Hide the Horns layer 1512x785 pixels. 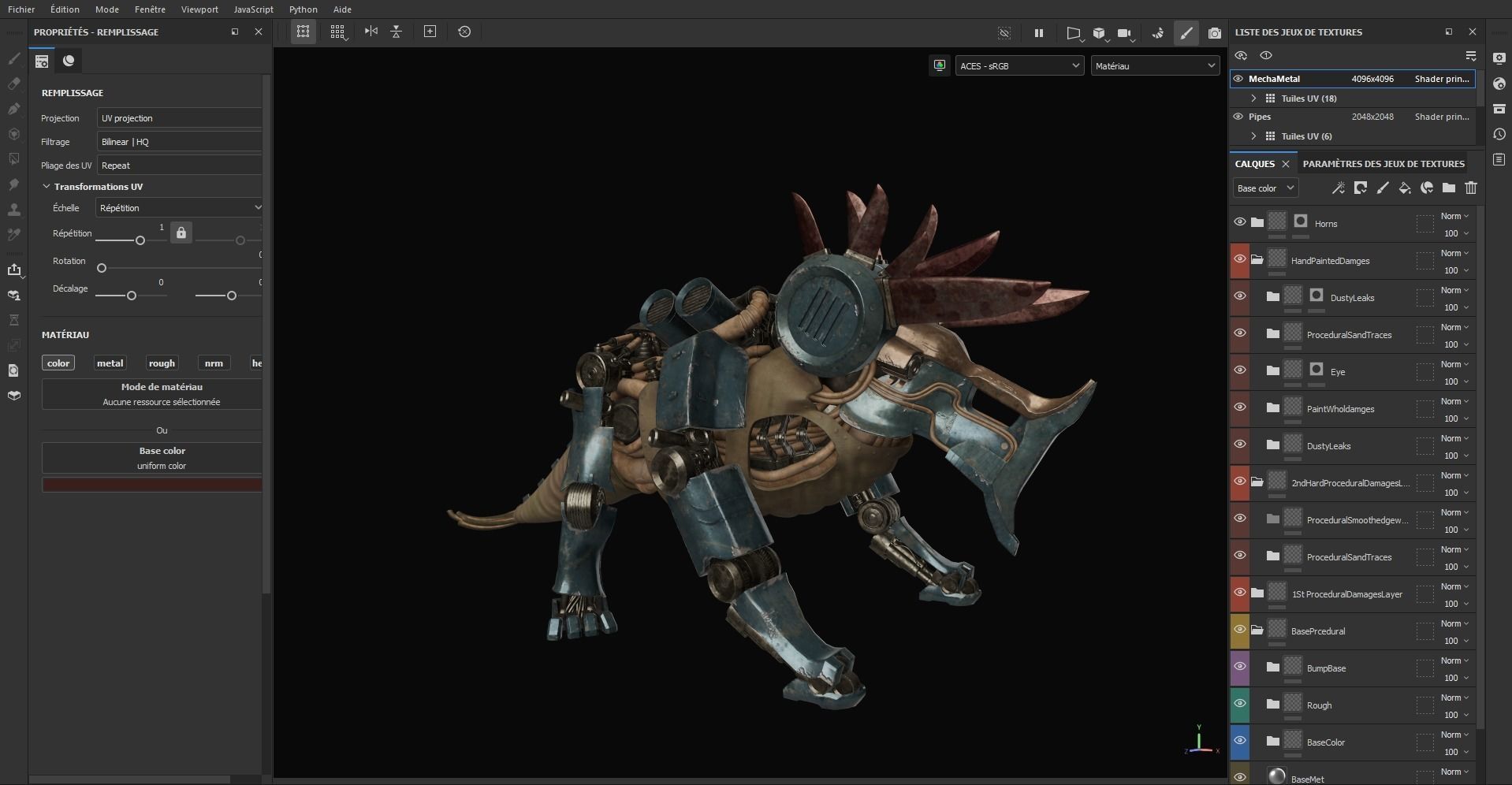click(1239, 222)
